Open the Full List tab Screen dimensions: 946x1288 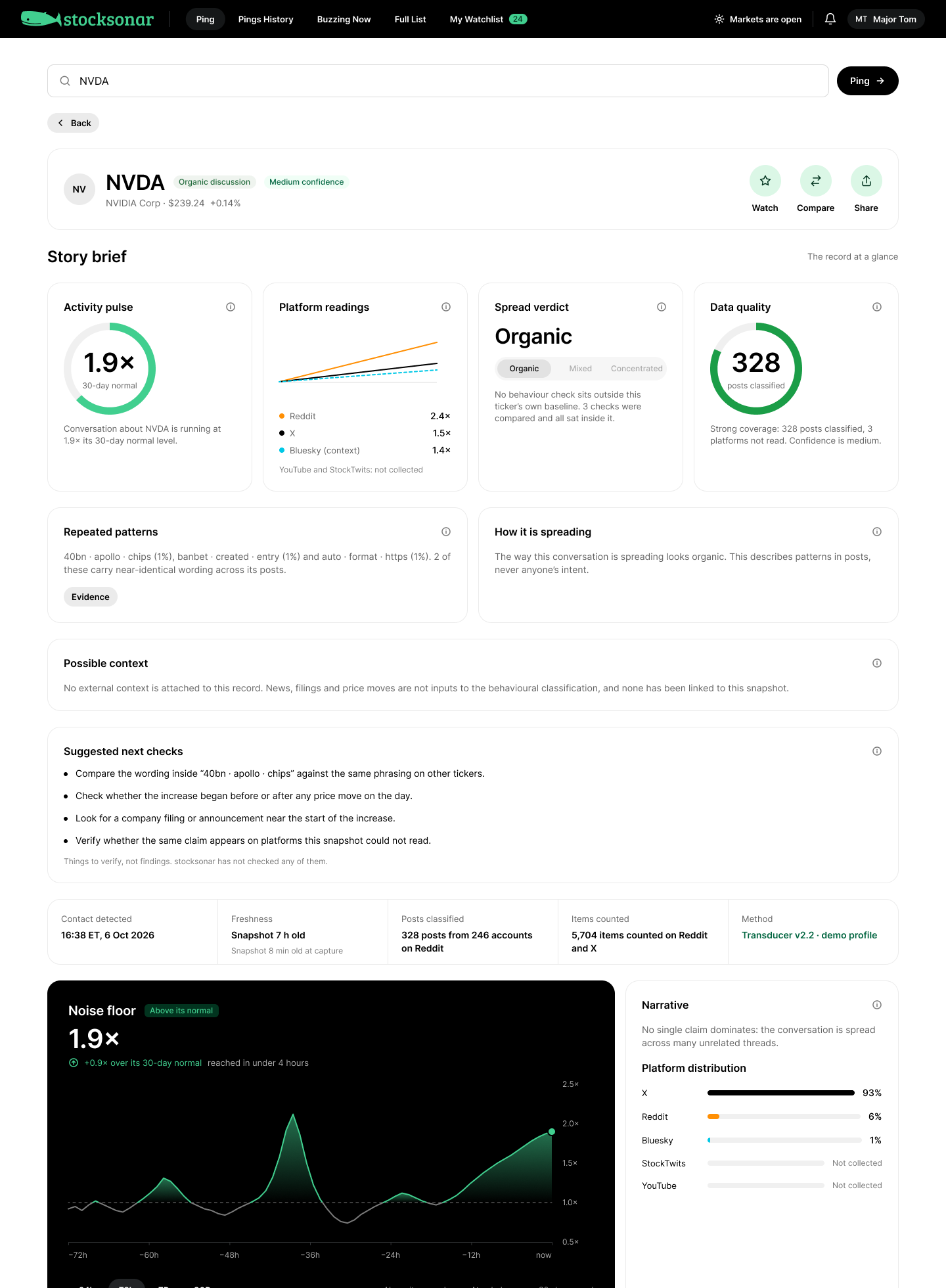pos(411,19)
